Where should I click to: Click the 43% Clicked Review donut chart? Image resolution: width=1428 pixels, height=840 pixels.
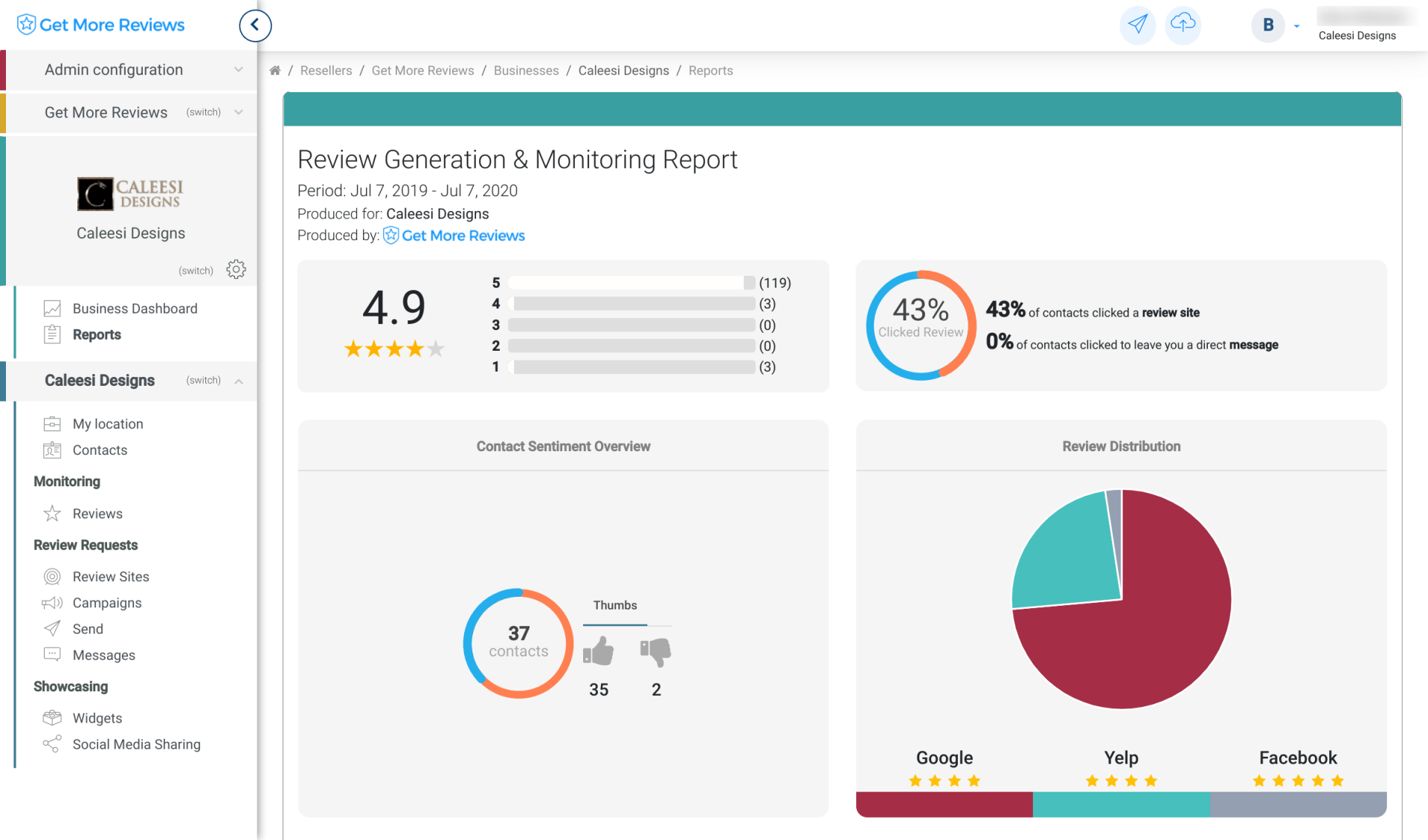(x=921, y=325)
